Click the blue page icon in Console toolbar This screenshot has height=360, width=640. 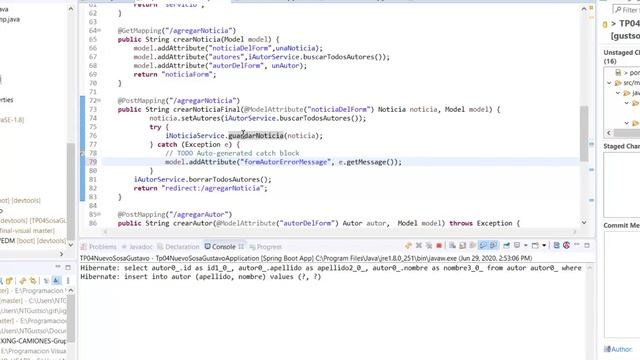pyautogui.click(x=556, y=245)
